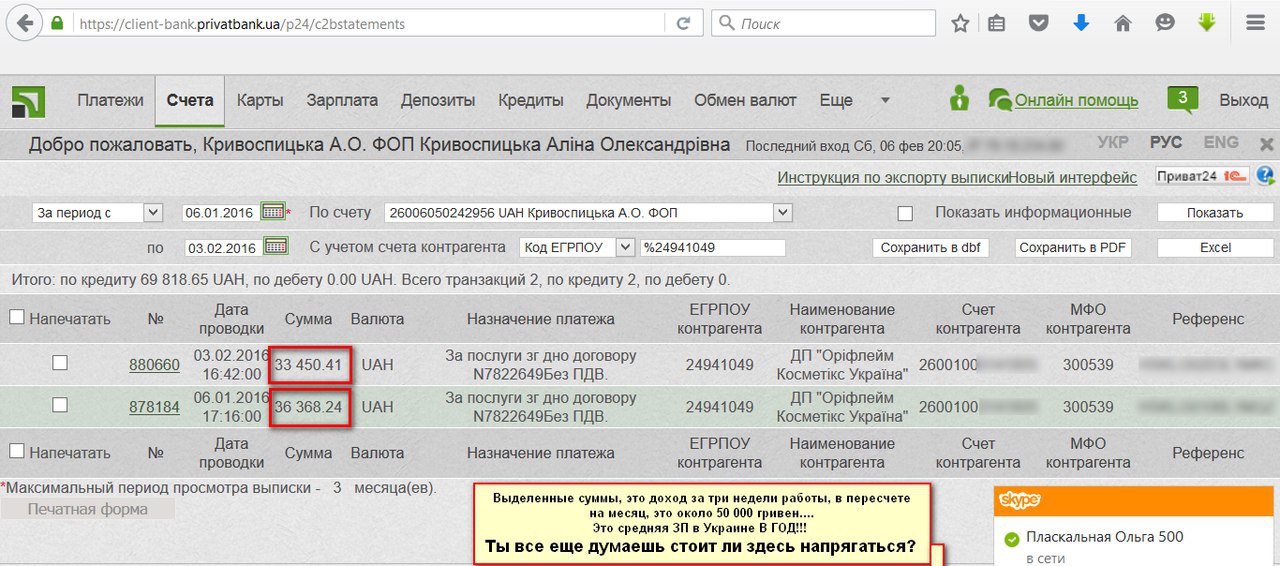Open the account selection dropdown
The image size is (1280, 566).
pyautogui.click(x=783, y=212)
